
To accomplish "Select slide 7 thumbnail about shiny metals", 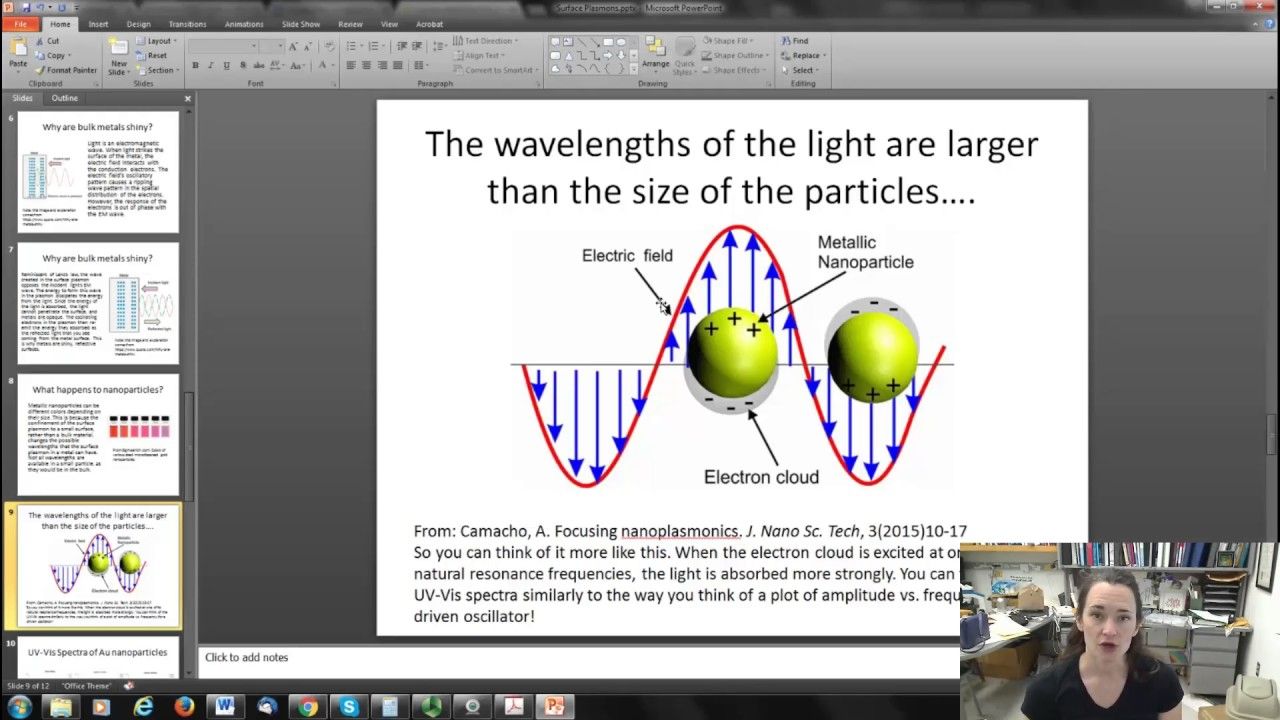I will pos(98,303).
